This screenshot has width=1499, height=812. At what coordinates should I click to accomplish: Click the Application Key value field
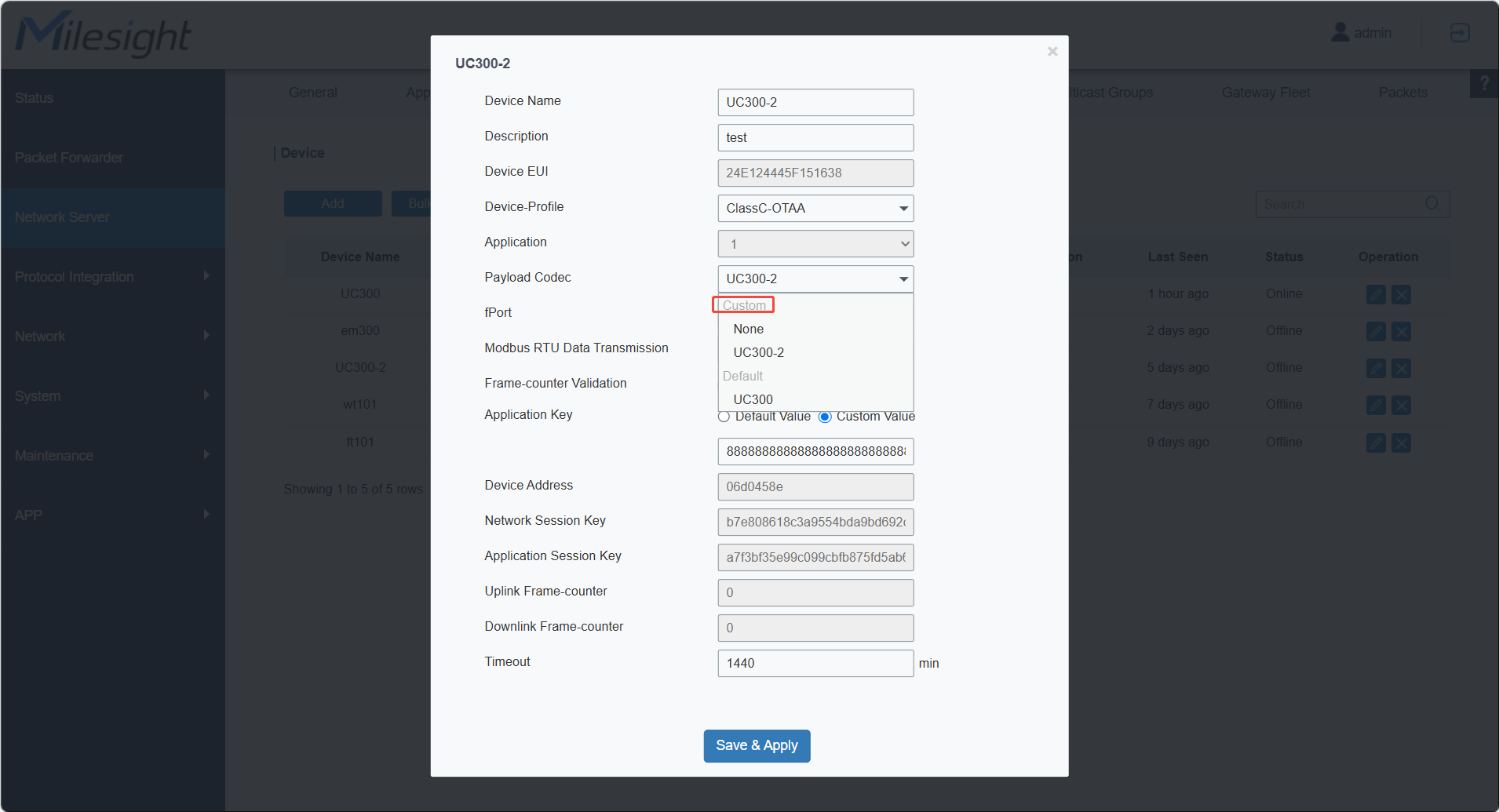pyautogui.click(x=815, y=451)
